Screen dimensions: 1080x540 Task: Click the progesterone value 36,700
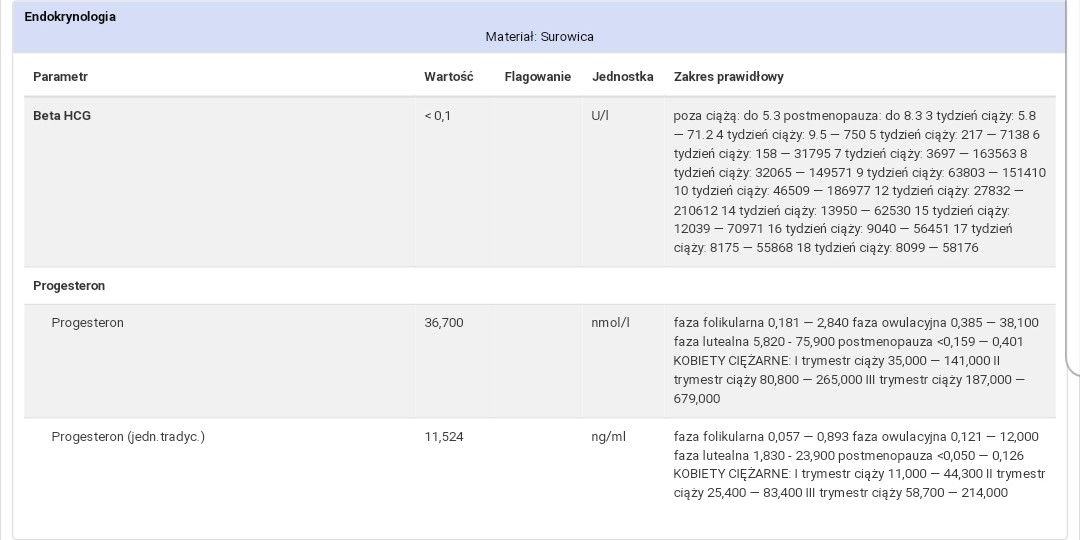tap(443, 323)
